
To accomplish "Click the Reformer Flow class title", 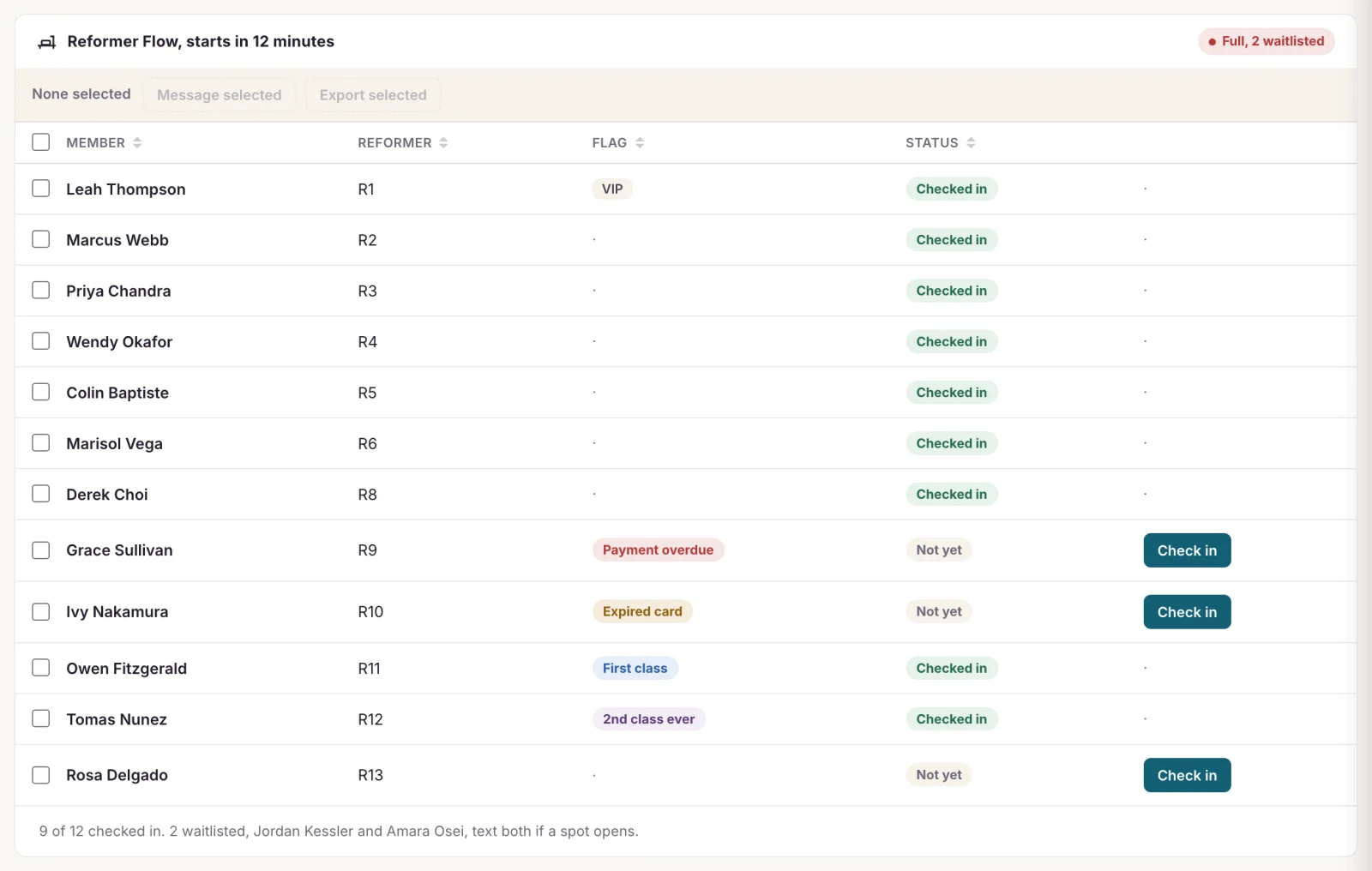I will click(201, 41).
